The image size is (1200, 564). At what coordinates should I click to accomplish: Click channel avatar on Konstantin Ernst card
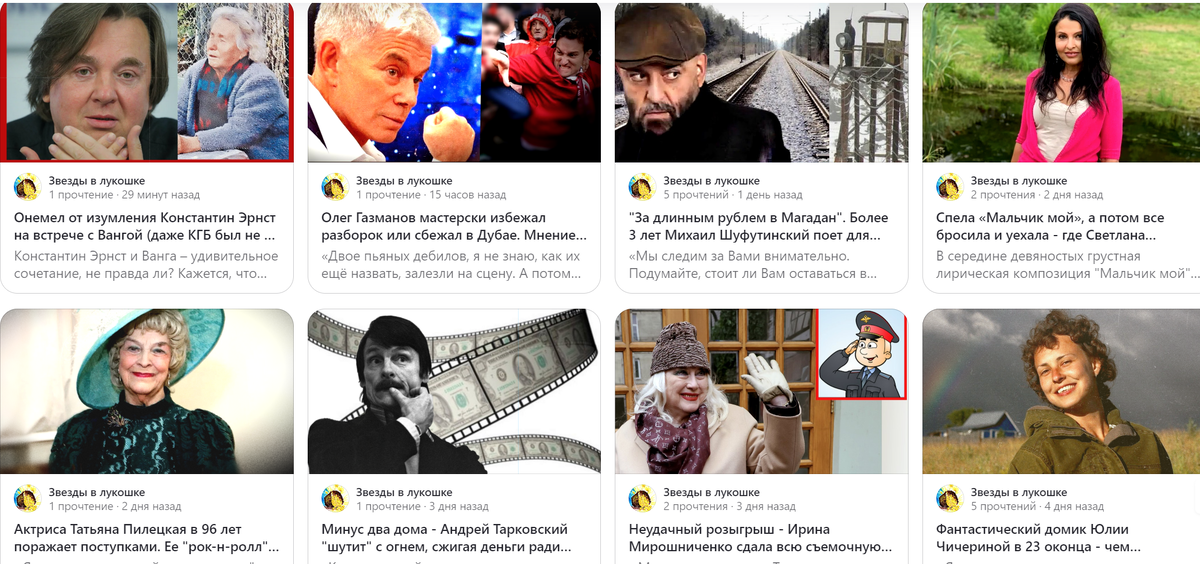(x=27, y=187)
